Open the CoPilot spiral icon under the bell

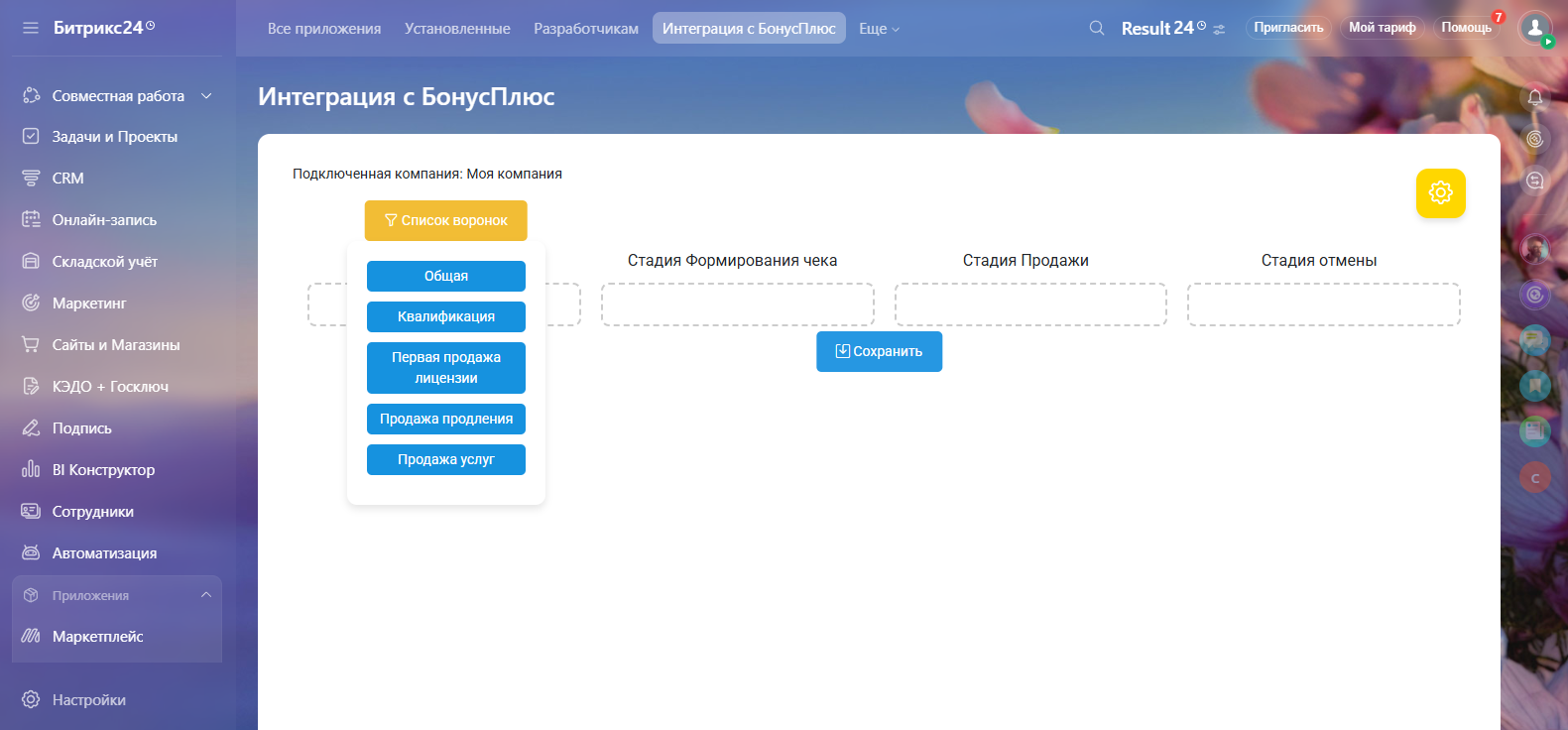1535,139
